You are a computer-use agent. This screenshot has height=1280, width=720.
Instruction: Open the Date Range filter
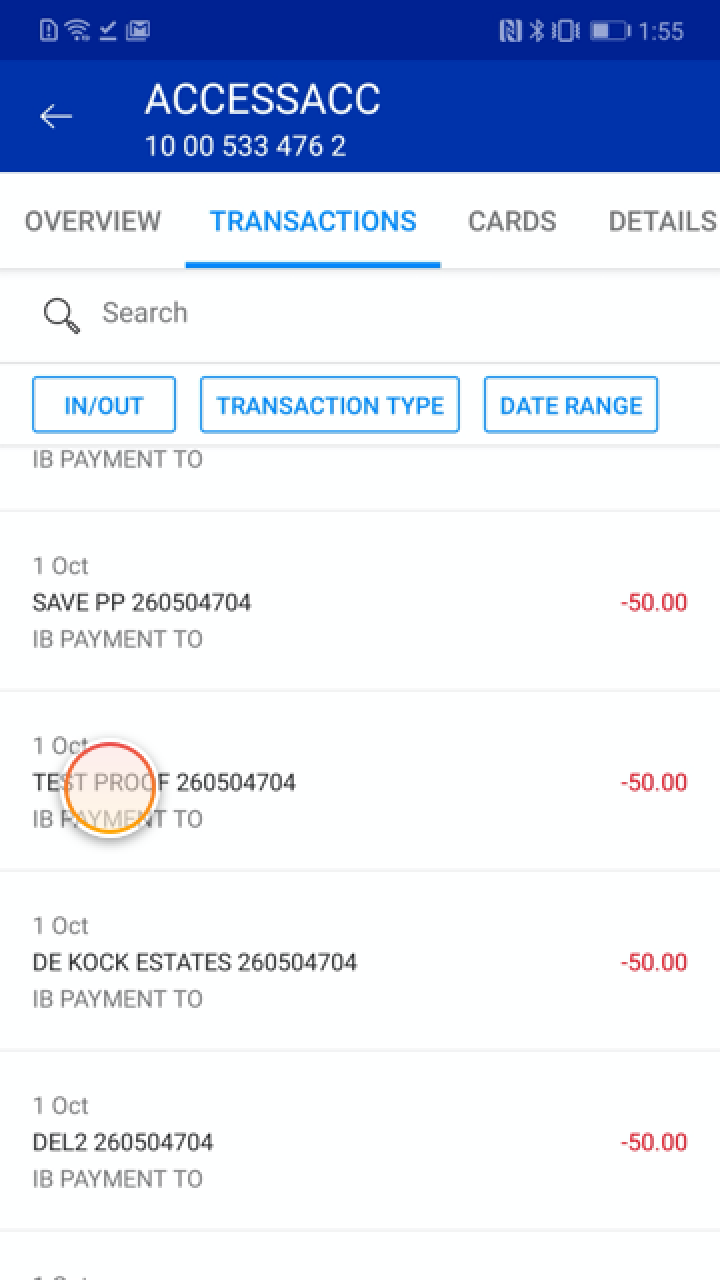point(571,405)
